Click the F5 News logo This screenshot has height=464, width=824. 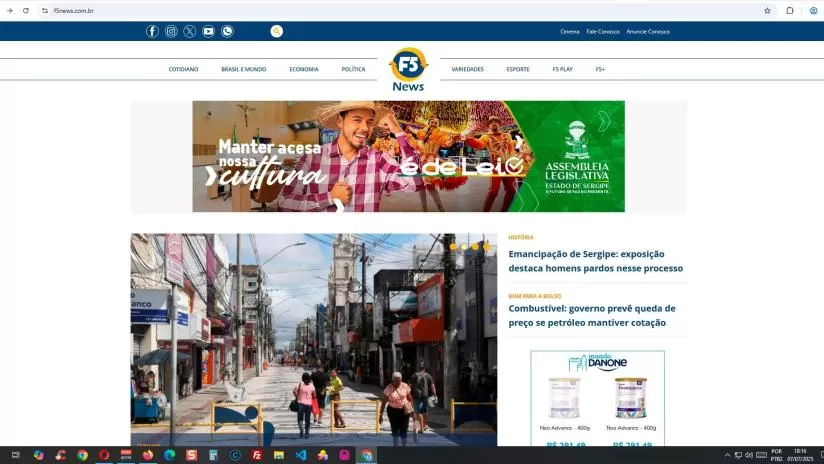[408, 70]
